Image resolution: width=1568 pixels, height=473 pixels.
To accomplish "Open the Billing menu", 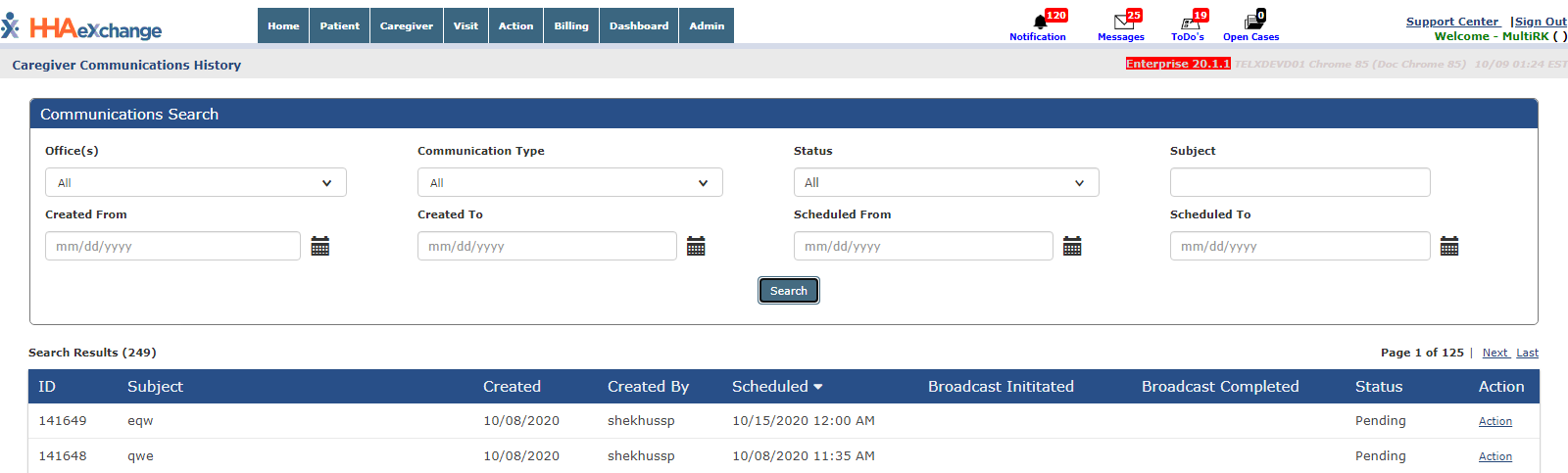I will (571, 26).
